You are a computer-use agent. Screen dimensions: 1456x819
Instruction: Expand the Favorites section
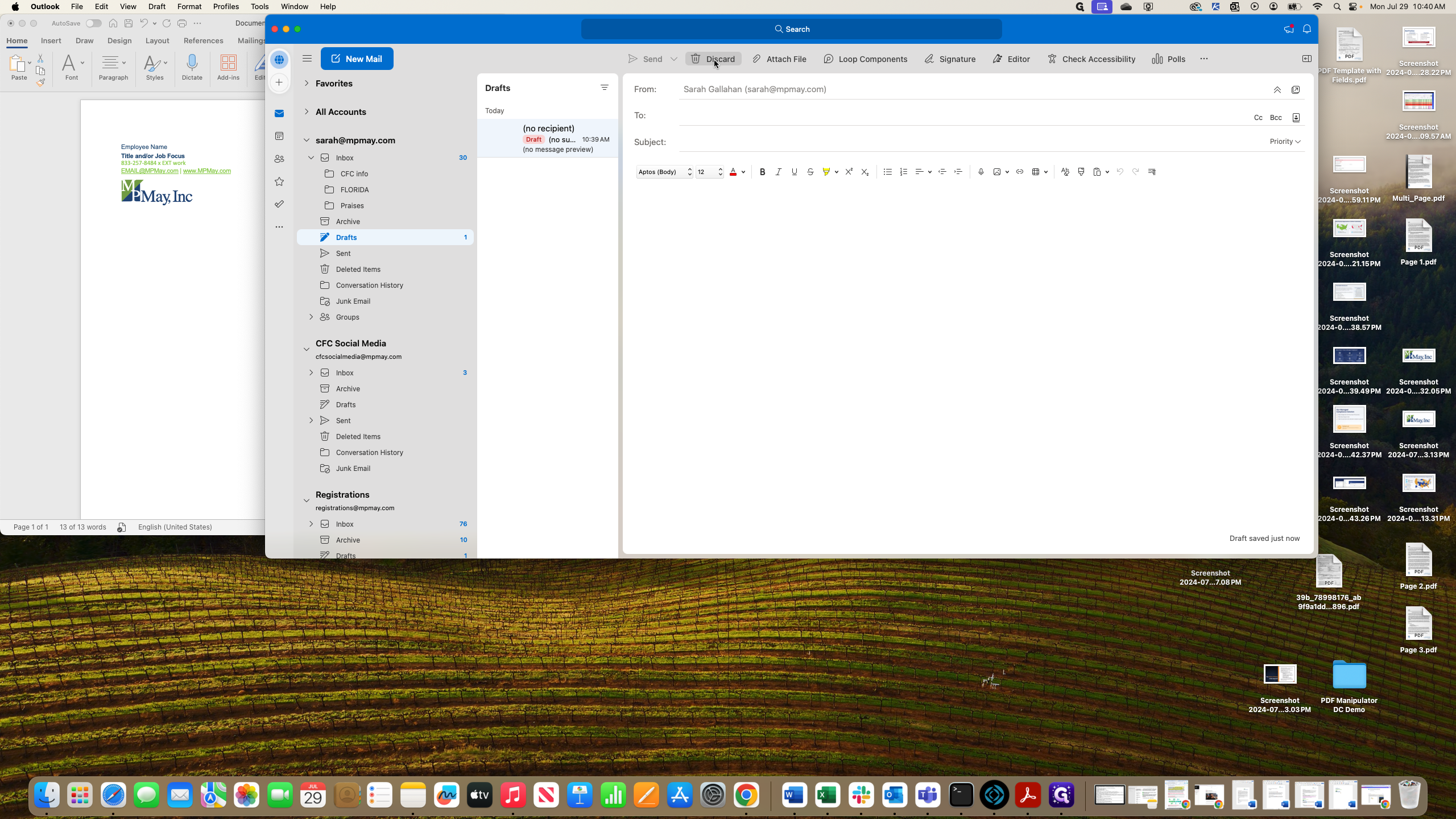307,84
